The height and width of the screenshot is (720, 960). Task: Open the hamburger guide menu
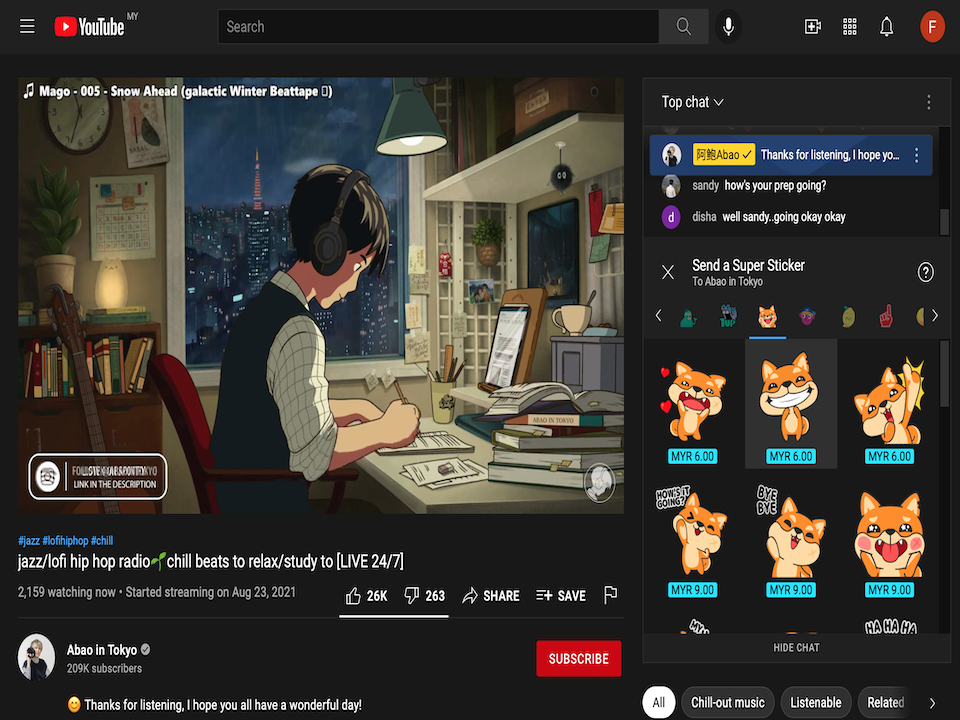pos(27,27)
